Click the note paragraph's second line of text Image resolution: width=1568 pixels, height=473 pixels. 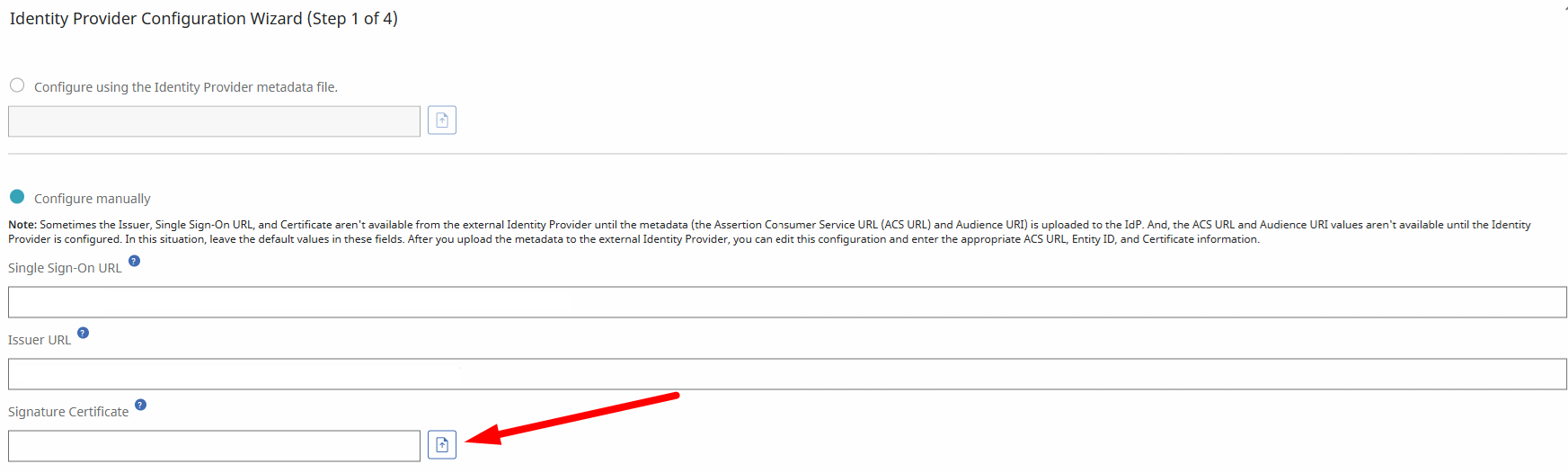633,239
